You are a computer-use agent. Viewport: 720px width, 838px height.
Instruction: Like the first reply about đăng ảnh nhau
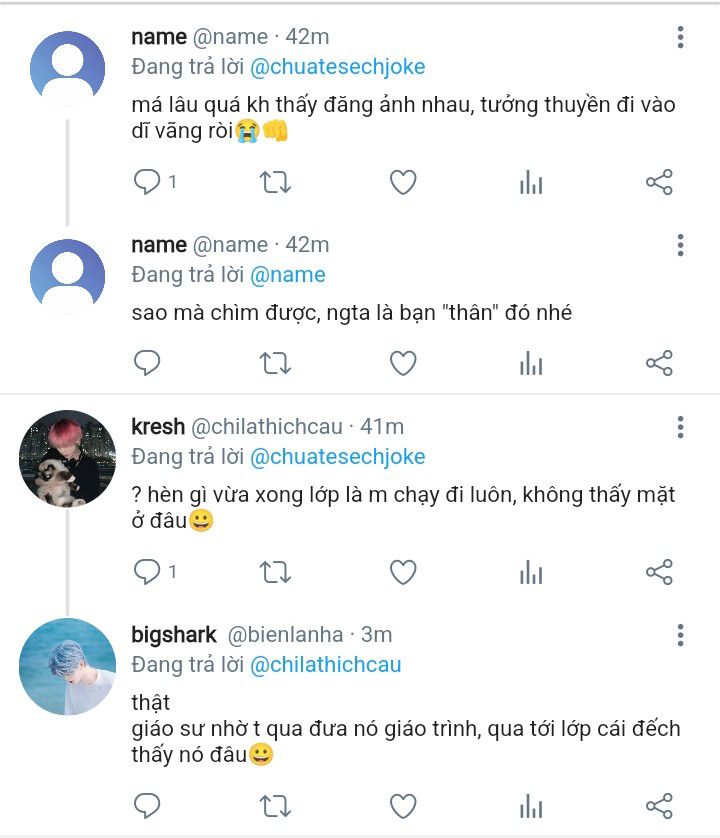tap(403, 182)
